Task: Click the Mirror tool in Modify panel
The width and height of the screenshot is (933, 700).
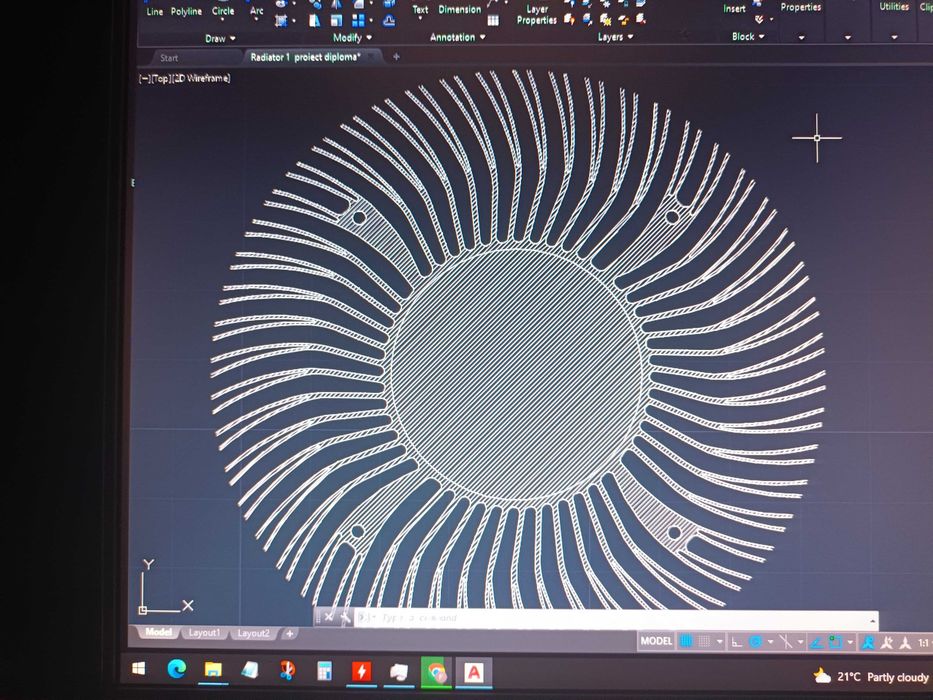Action: click(x=337, y=4)
